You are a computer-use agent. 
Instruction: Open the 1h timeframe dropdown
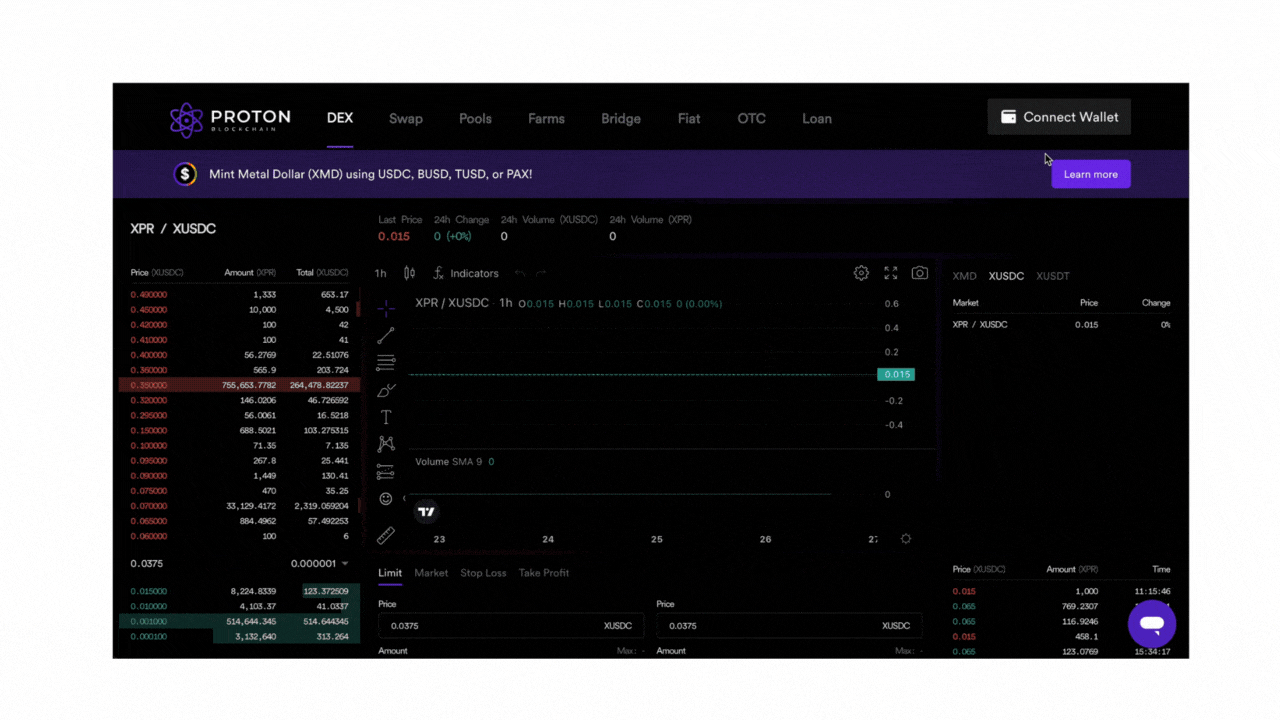(x=380, y=273)
